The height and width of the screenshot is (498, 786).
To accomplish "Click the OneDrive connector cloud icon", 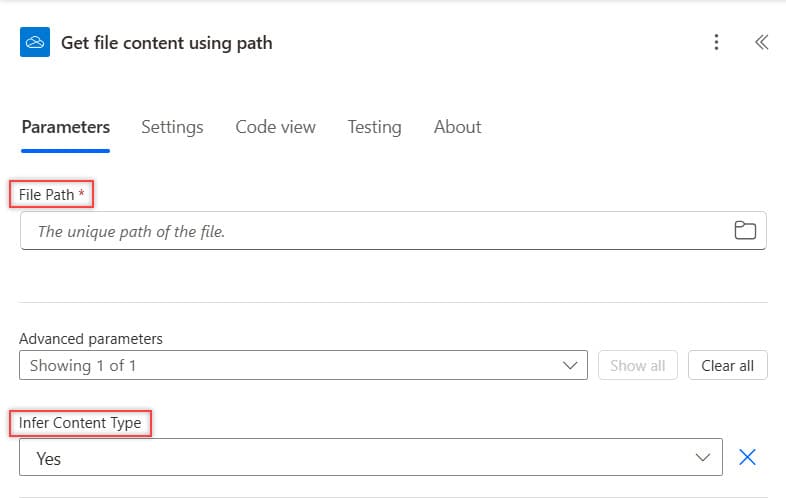I will point(35,42).
